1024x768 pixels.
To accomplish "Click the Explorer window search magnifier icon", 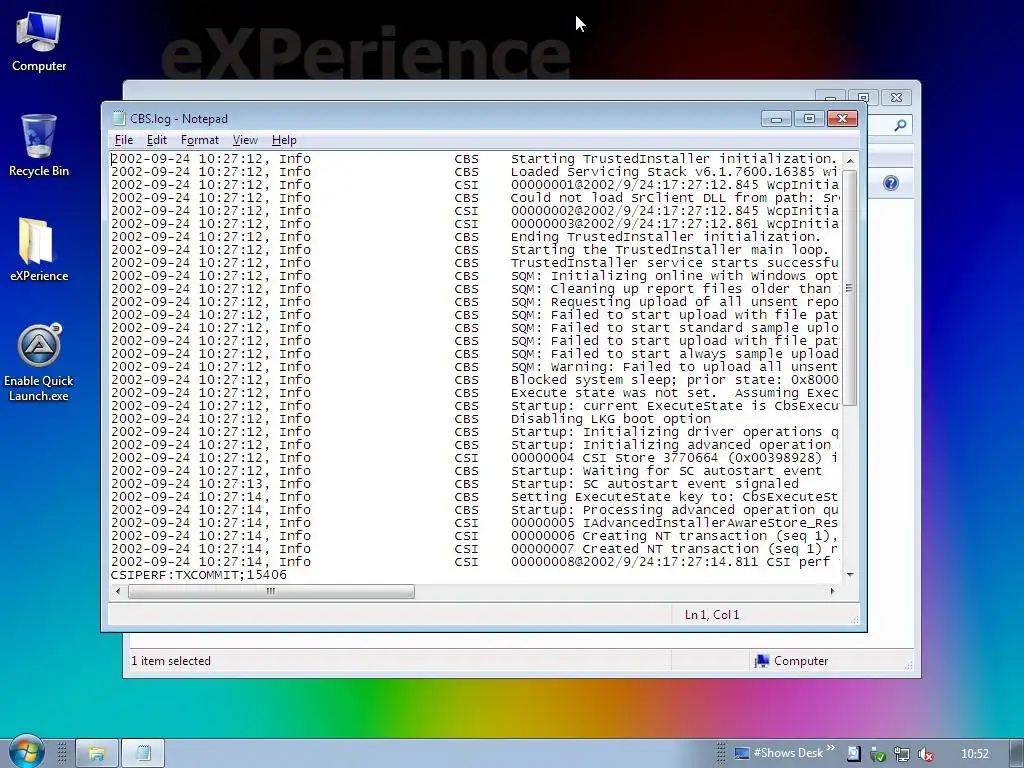I will 900,125.
